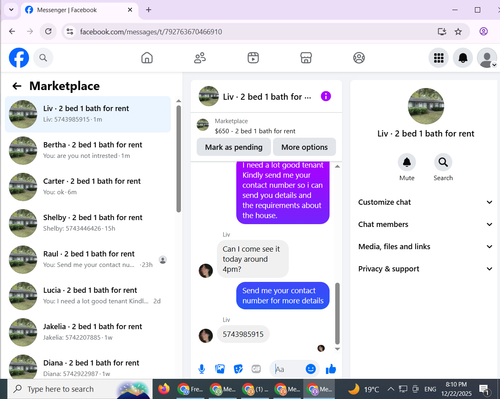Select the Messenger | Facebook browser tab
The width and height of the screenshot is (500, 399).
click(x=80, y=10)
